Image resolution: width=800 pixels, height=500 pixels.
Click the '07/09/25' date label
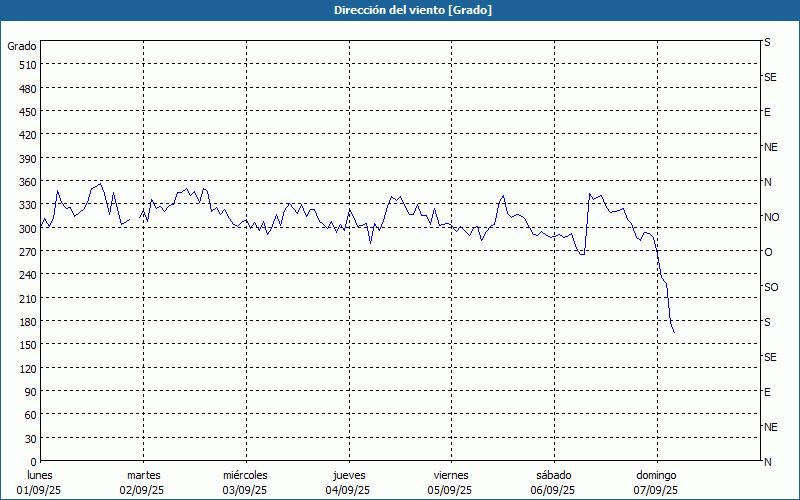656,490
